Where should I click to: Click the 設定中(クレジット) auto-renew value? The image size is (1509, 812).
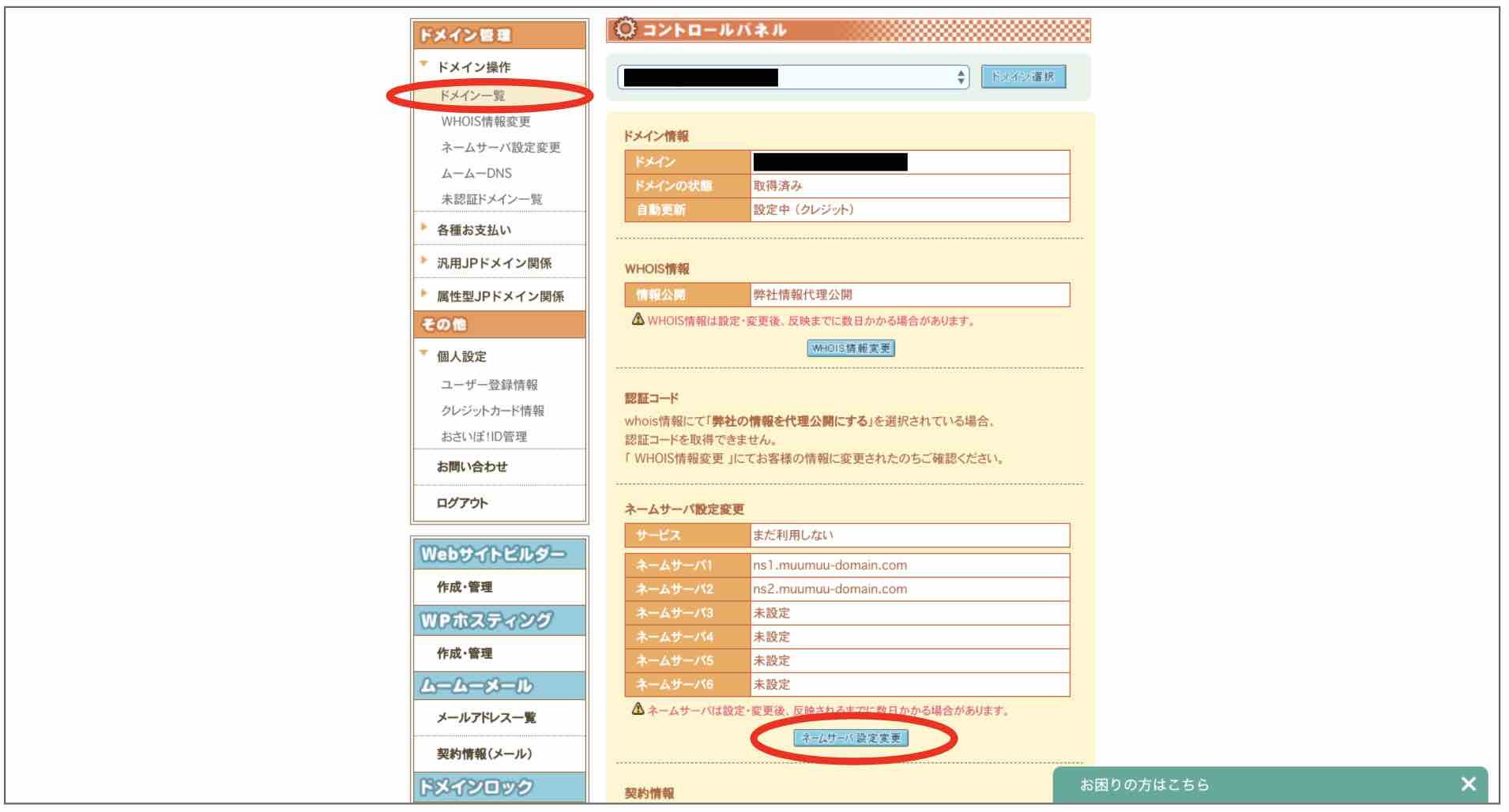tap(803, 210)
